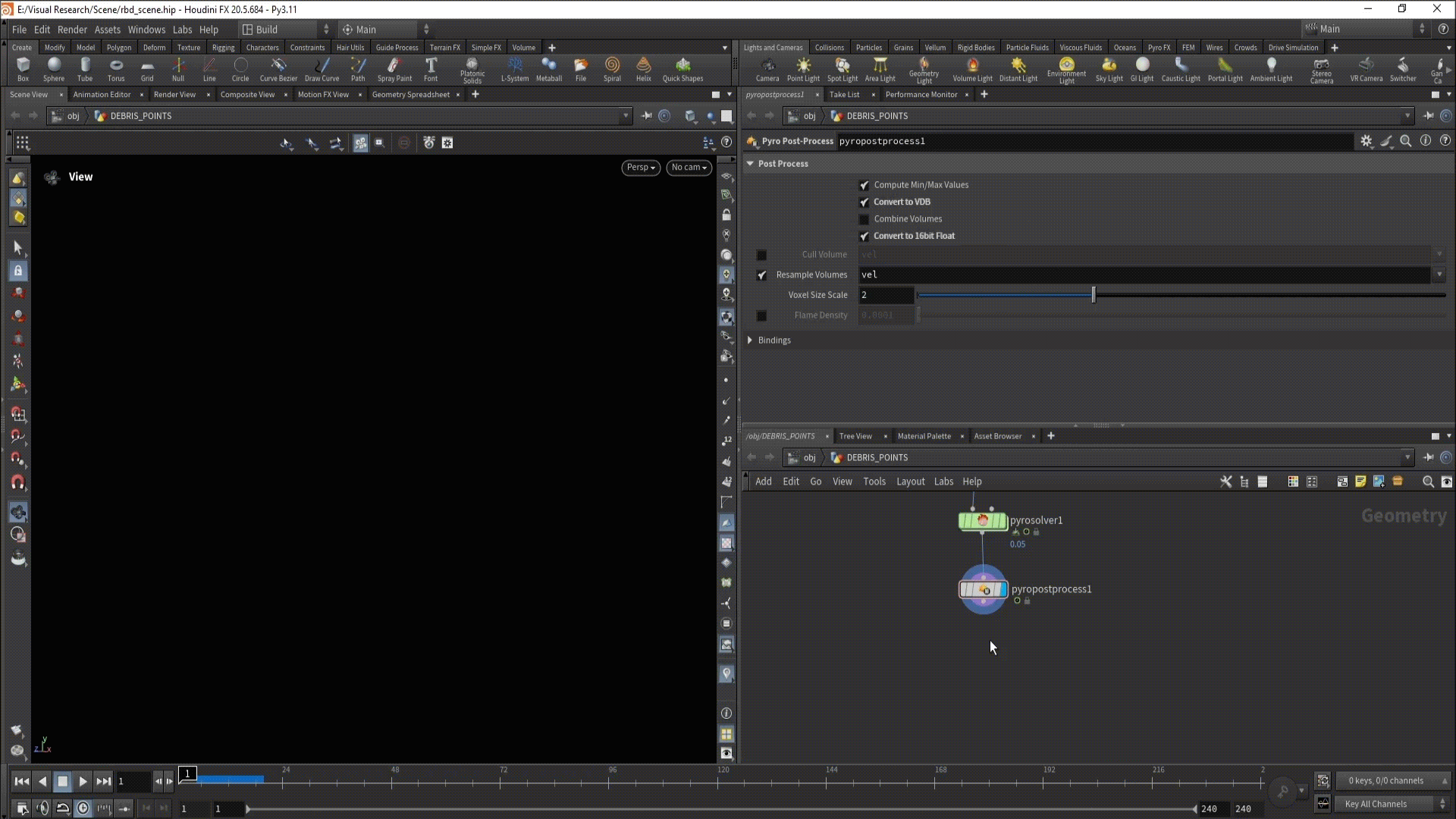The height and width of the screenshot is (819, 1456).
Task: Uncheck Compute Min/Max Values
Action: click(x=864, y=185)
